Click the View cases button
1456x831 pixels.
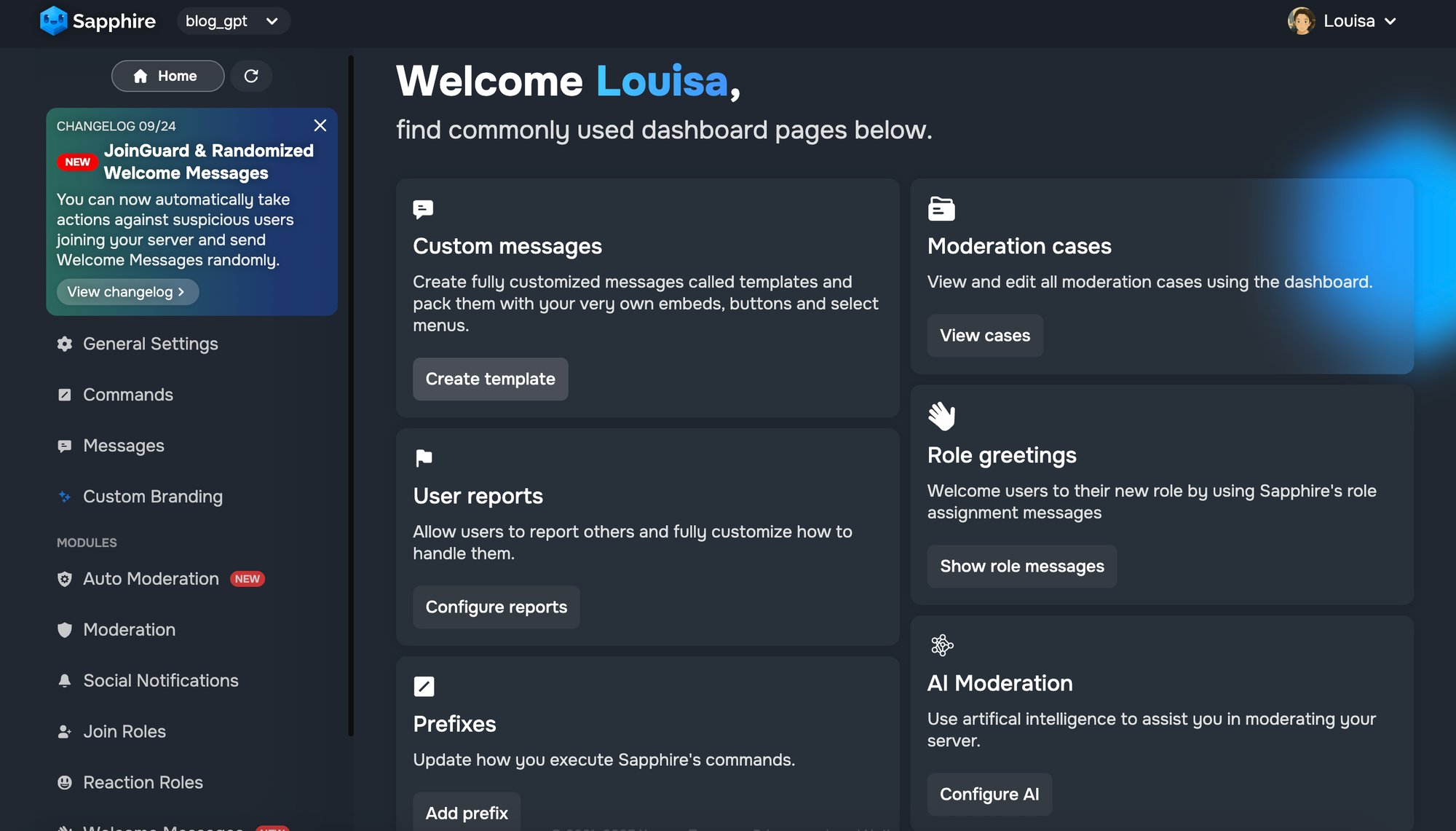(x=985, y=336)
